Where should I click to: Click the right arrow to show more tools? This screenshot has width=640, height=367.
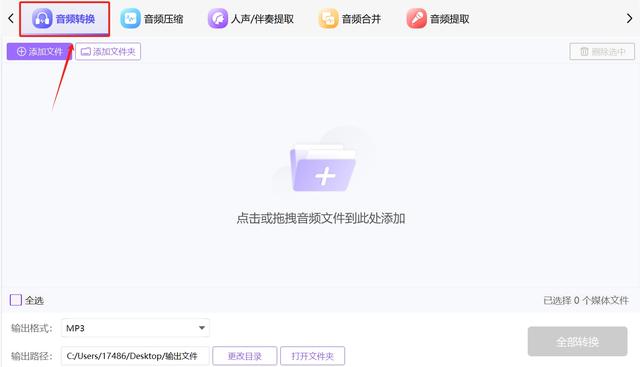(x=629, y=18)
